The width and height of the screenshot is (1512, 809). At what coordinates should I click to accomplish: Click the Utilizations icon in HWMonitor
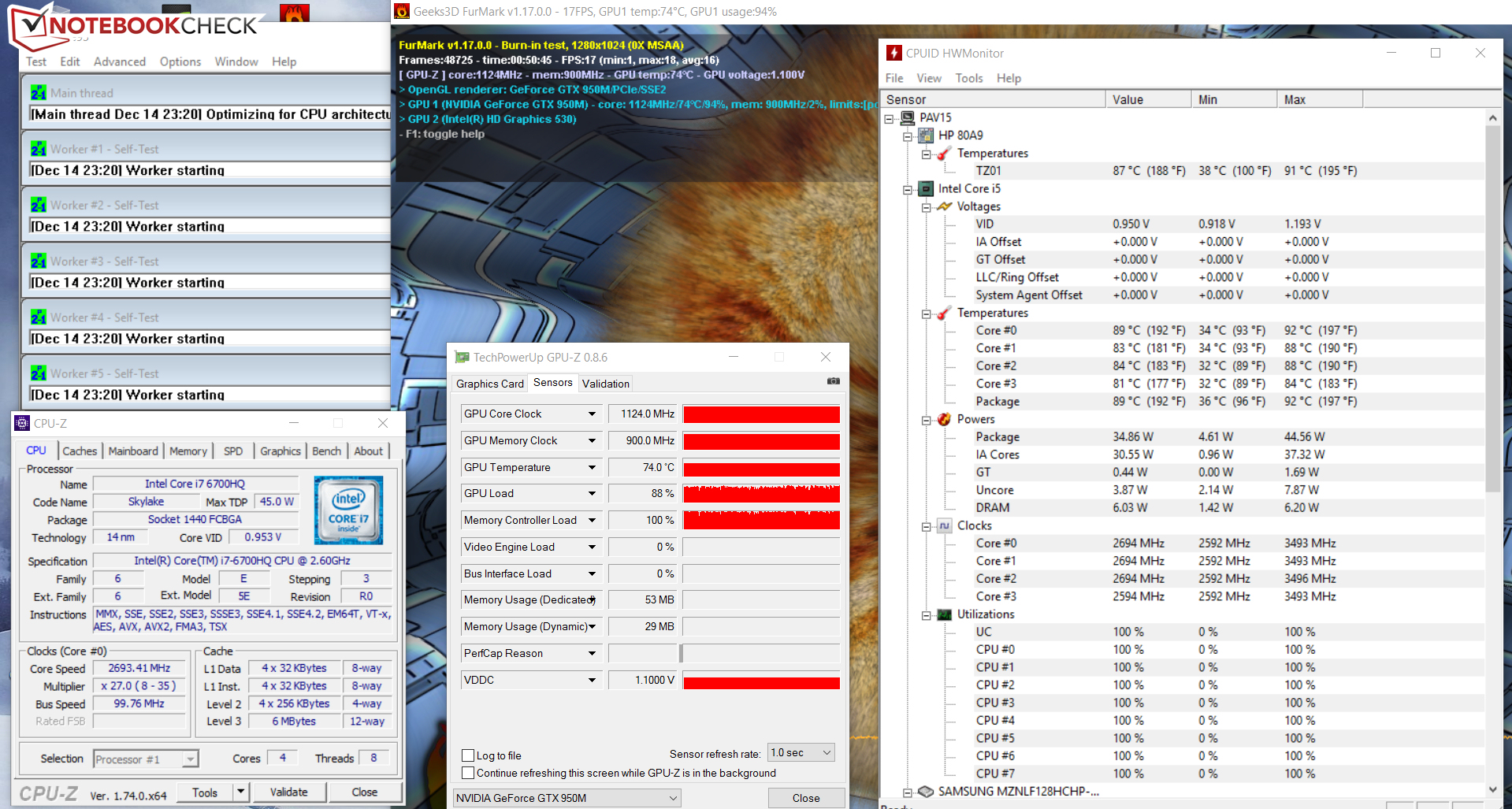pos(944,614)
